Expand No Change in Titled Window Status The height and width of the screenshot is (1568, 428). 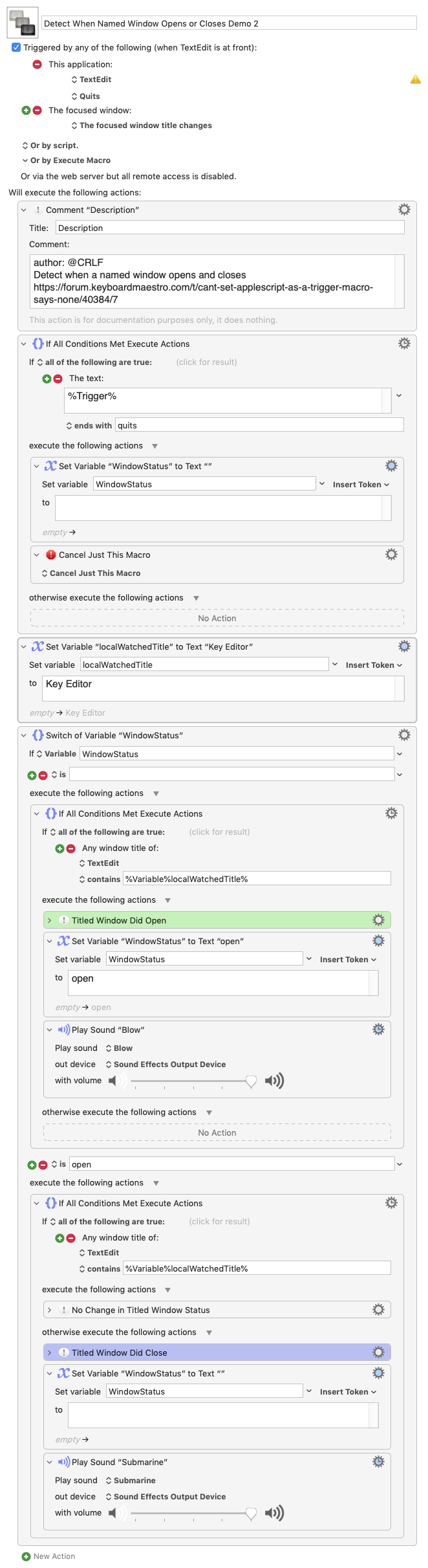point(50,1310)
